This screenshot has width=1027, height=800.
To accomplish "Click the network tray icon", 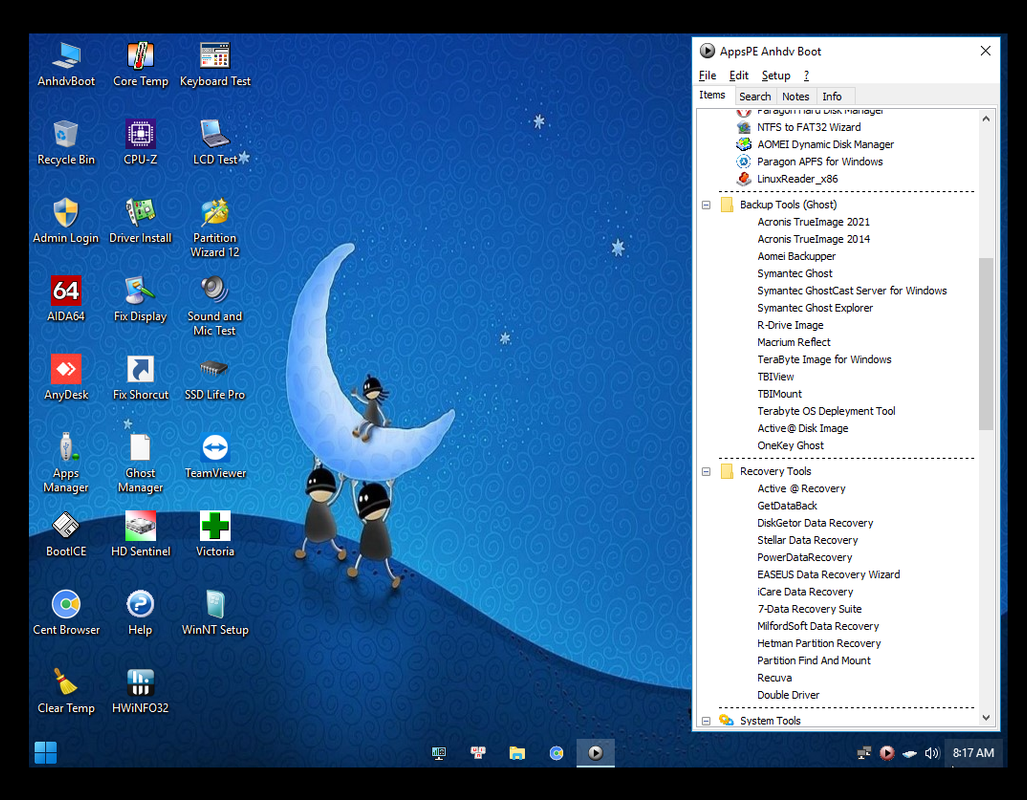I will click(864, 753).
